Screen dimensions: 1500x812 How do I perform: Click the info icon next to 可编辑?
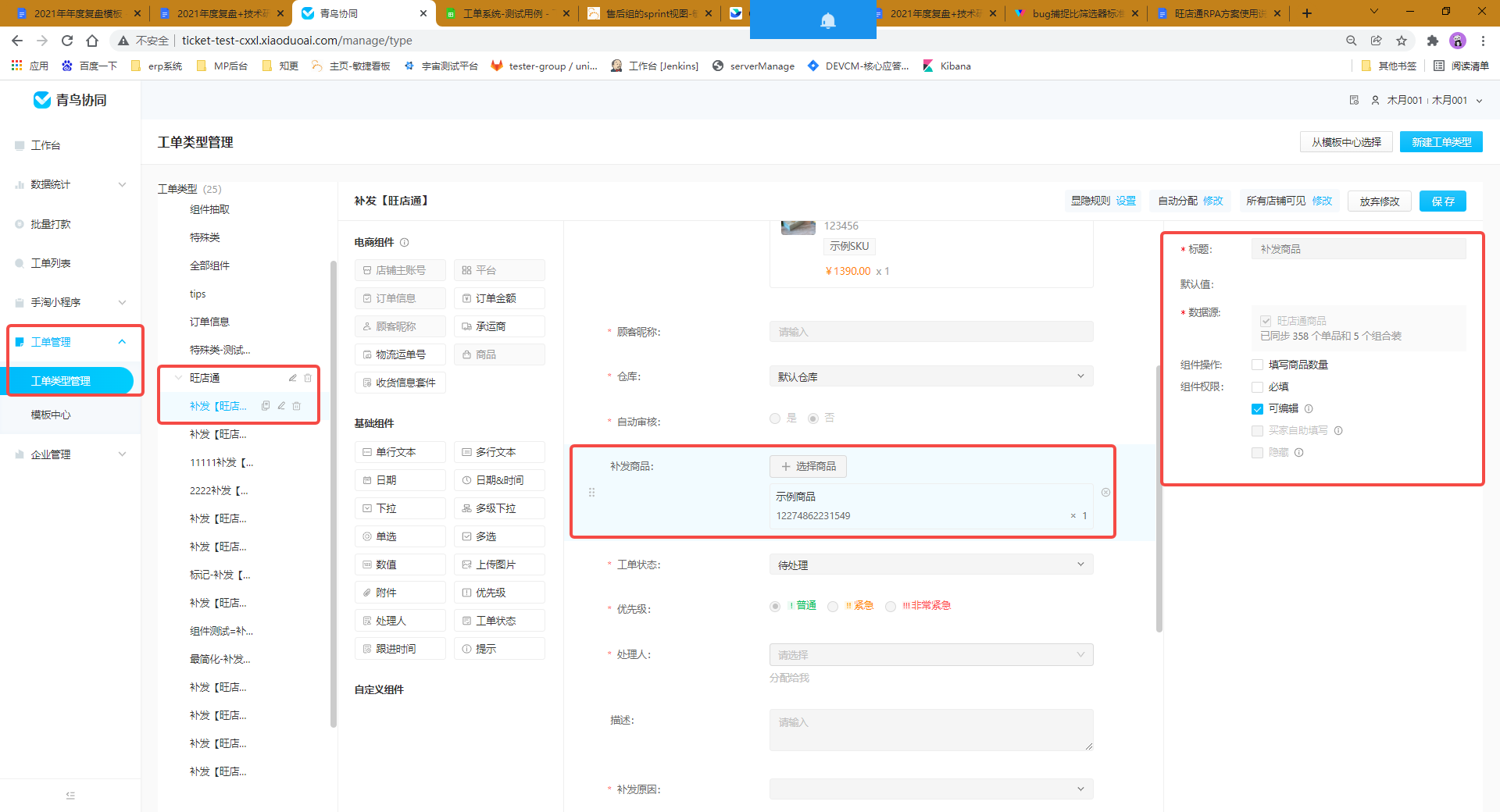pyautogui.click(x=1309, y=408)
